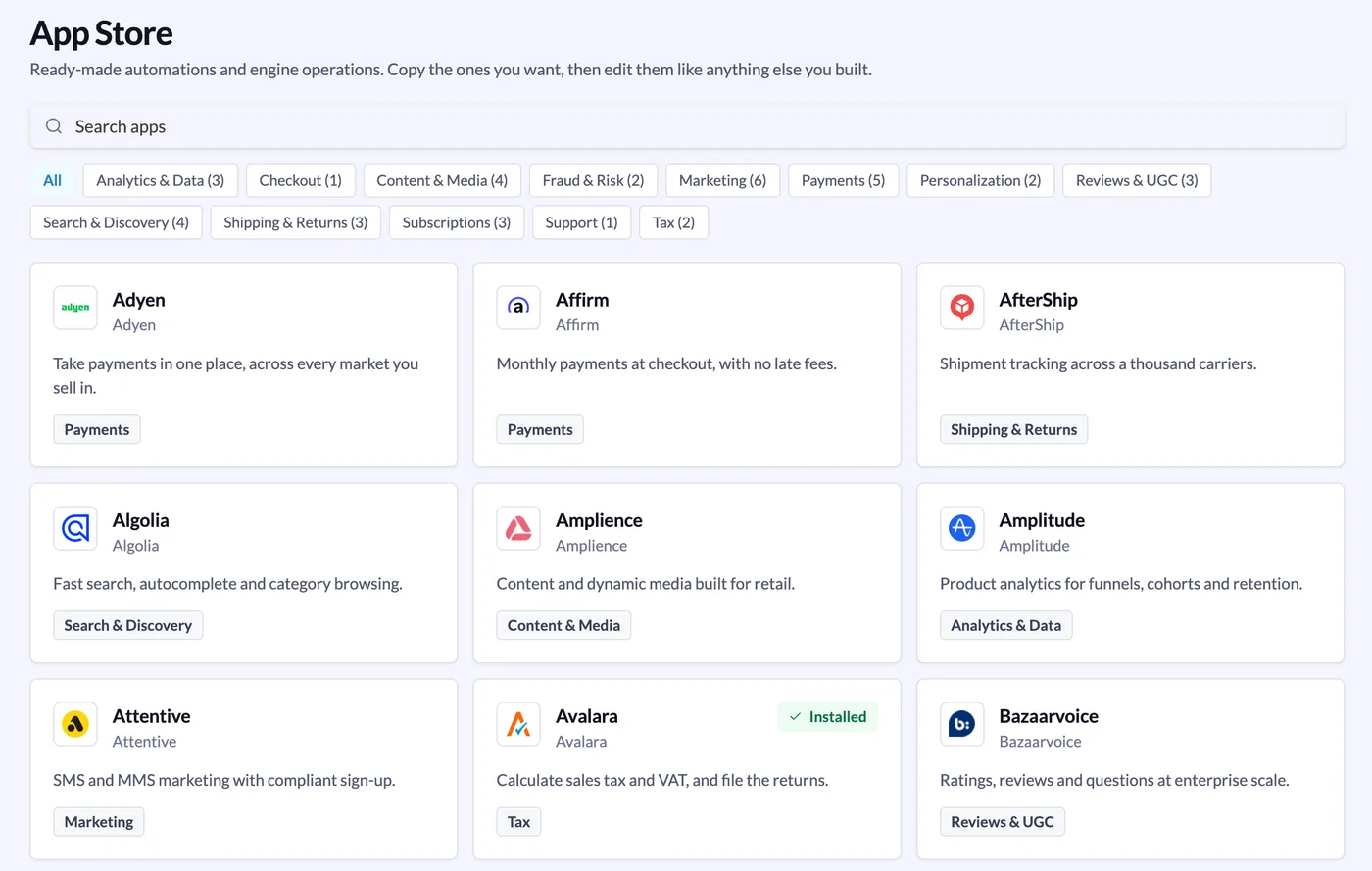1372x871 pixels.
Task: Click Content & Media tag on Amplience
Action: pos(563,625)
